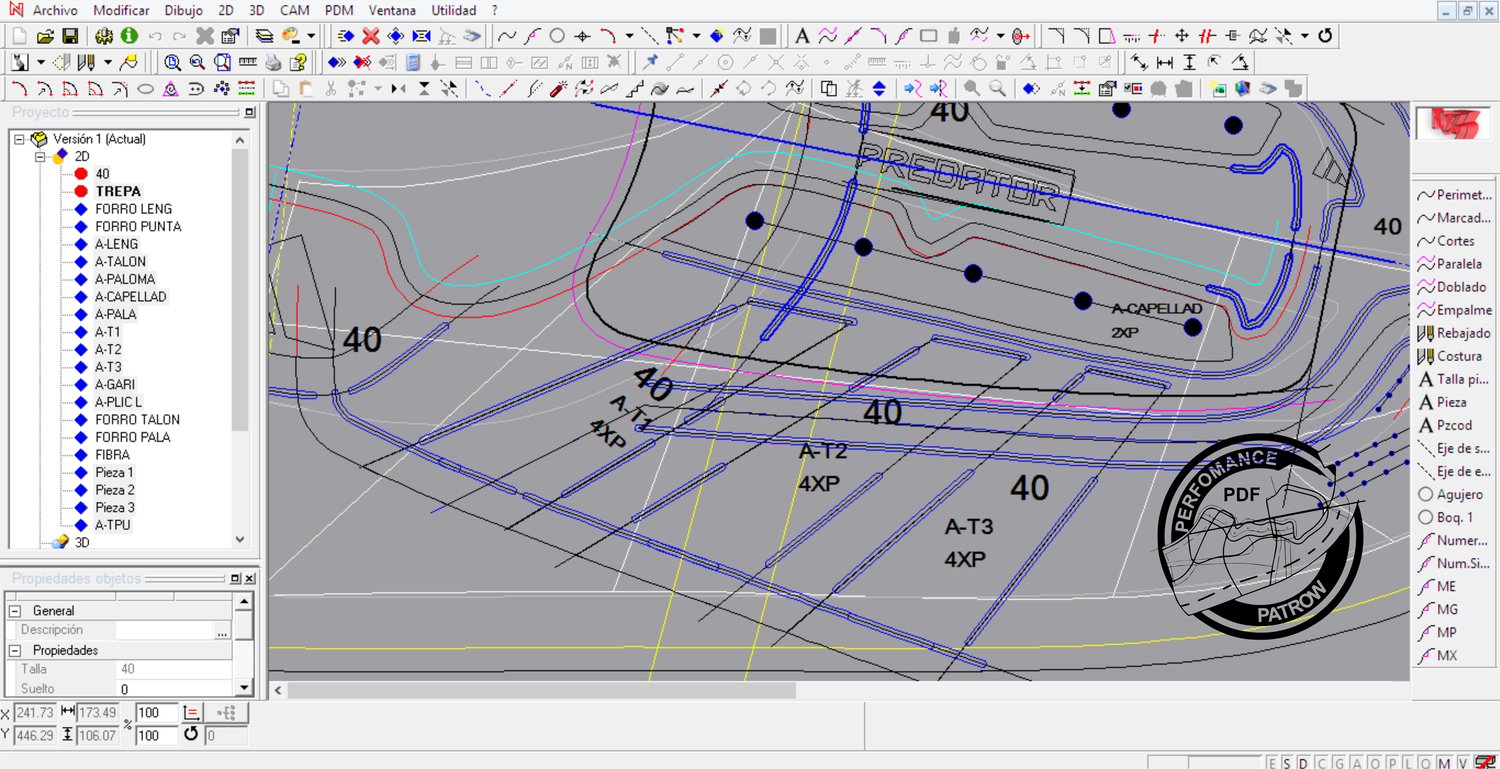Select the A-CAPELLAD piece in tree
This screenshot has width=1500, height=769.
click(x=130, y=297)
